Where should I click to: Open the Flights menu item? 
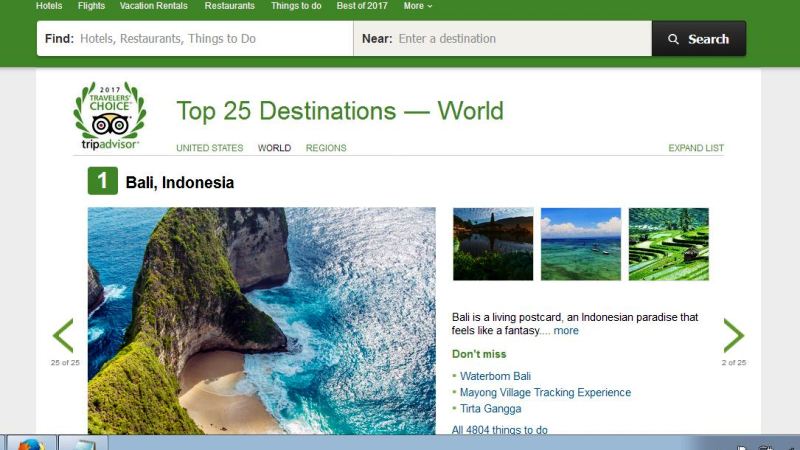[x=91, y=6]
